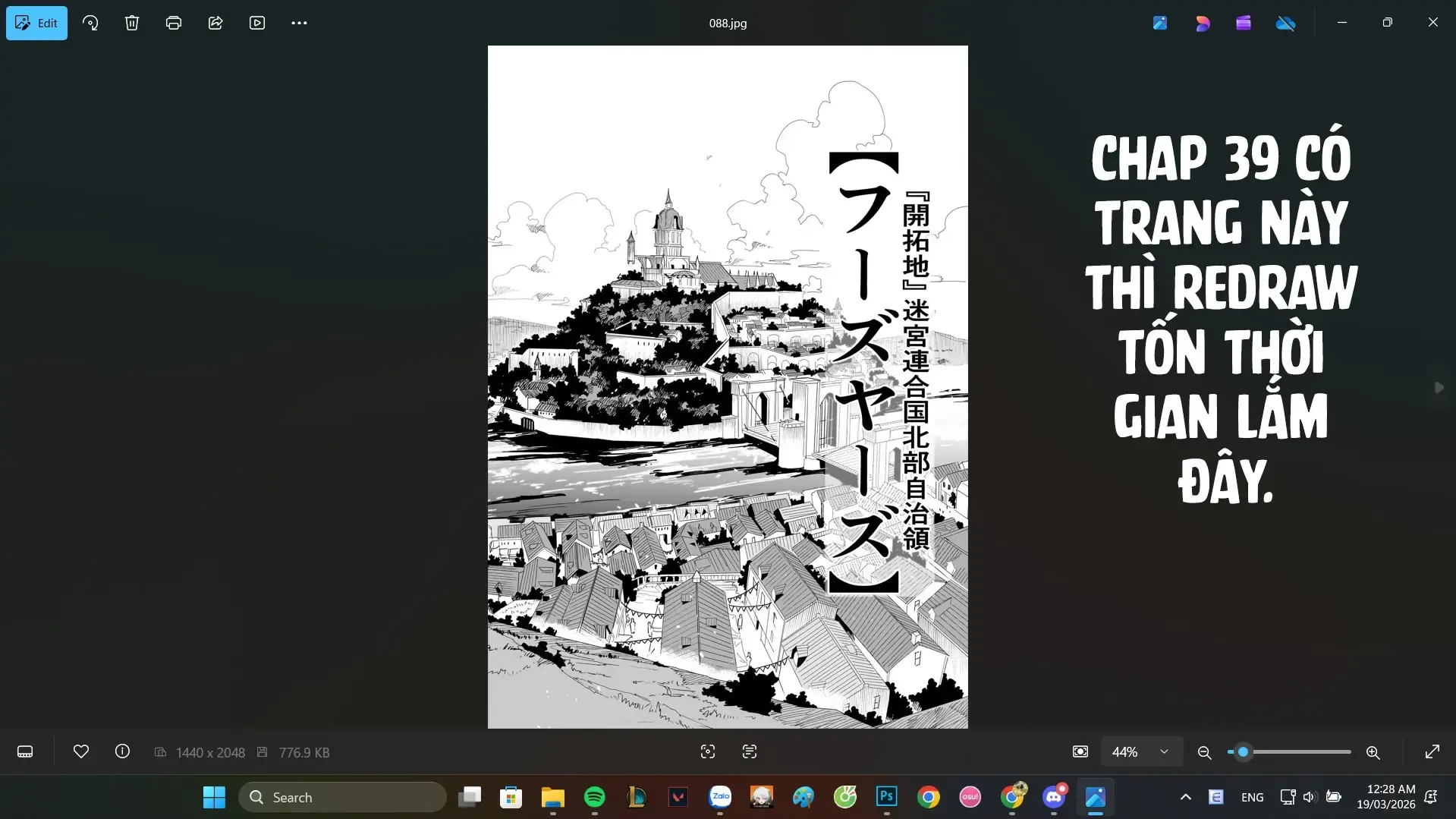The height and width of the screenshot is (819, 1456).
Task: Switch keyboard language from ENG
Action: (x=1252, y=797)
